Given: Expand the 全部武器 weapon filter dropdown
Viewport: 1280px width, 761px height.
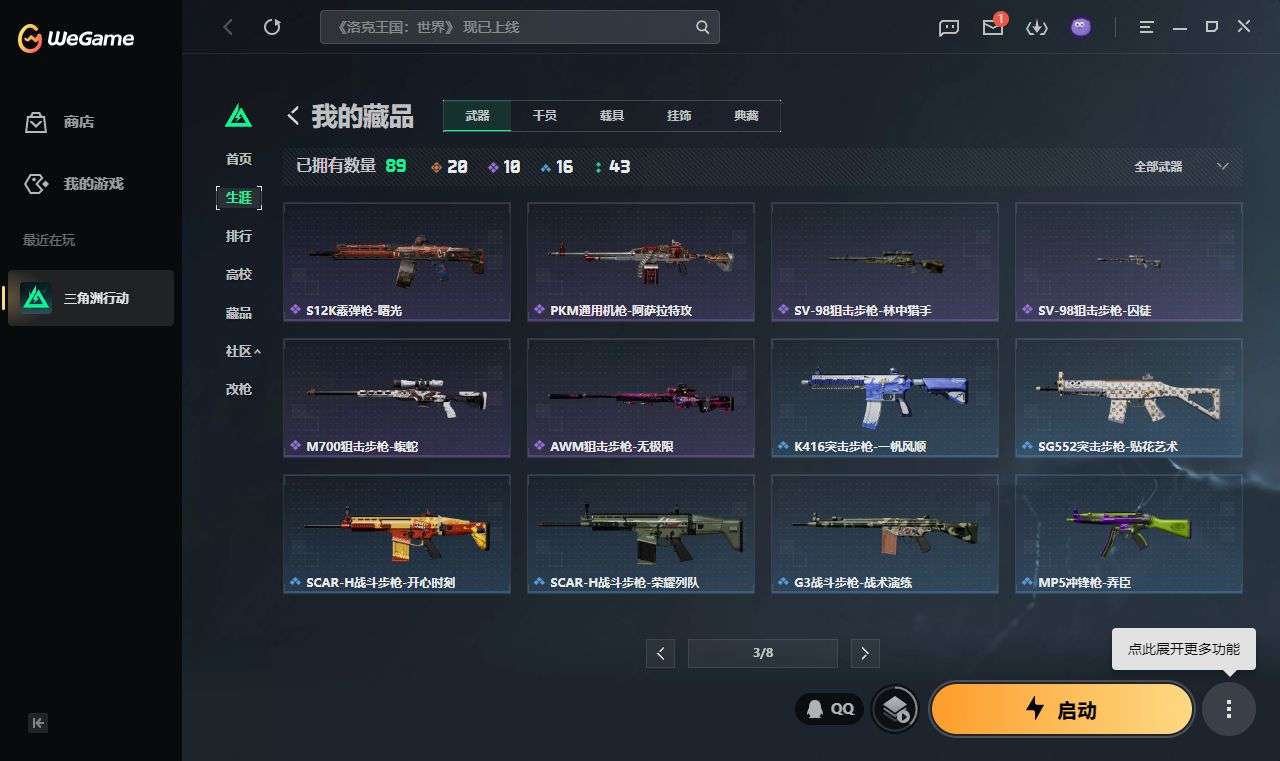Looking at the screenshot, I should point(1181,167).
